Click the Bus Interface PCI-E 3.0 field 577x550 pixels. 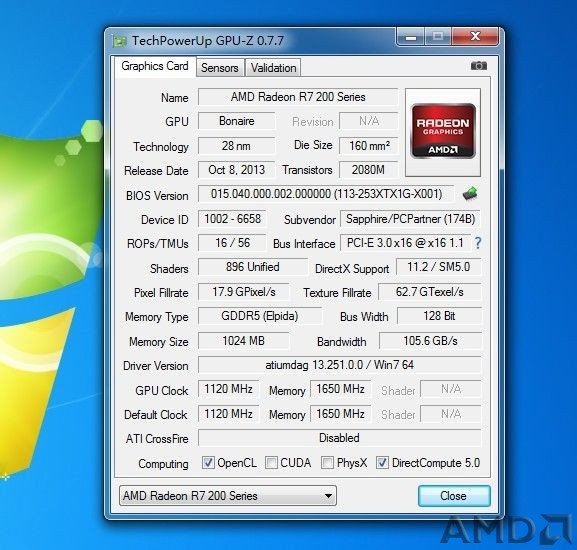[x=406, y=243]
